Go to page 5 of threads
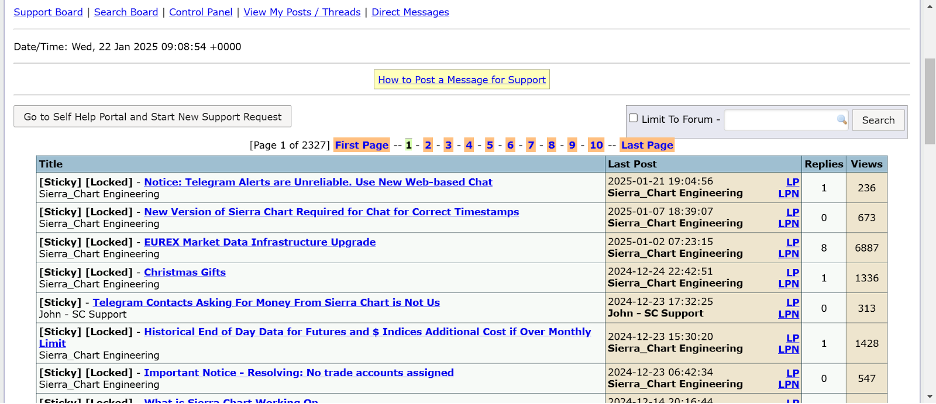 click(489, 145)
